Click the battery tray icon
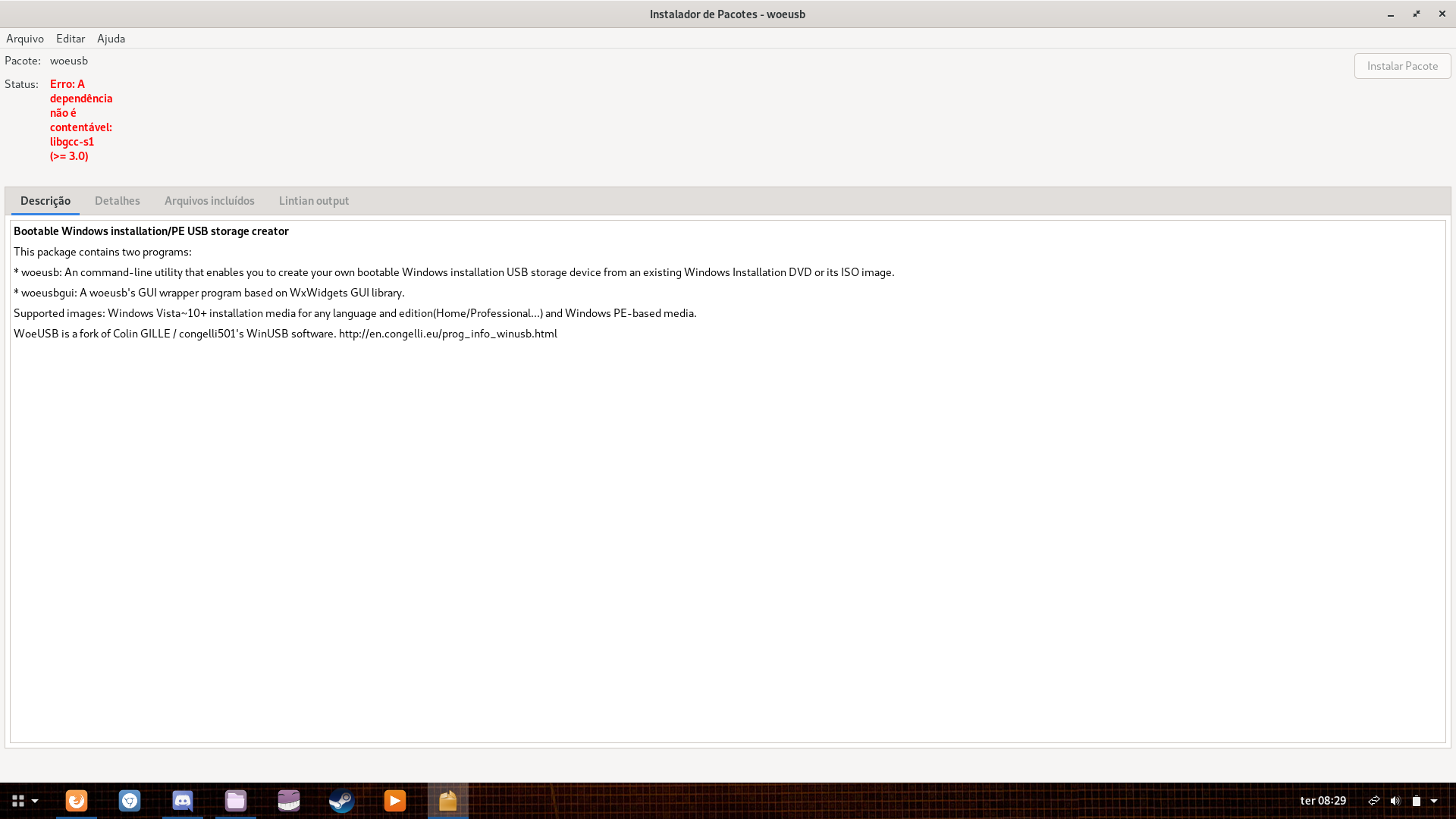This screenshot has height=819, width=1456. 1416,801
